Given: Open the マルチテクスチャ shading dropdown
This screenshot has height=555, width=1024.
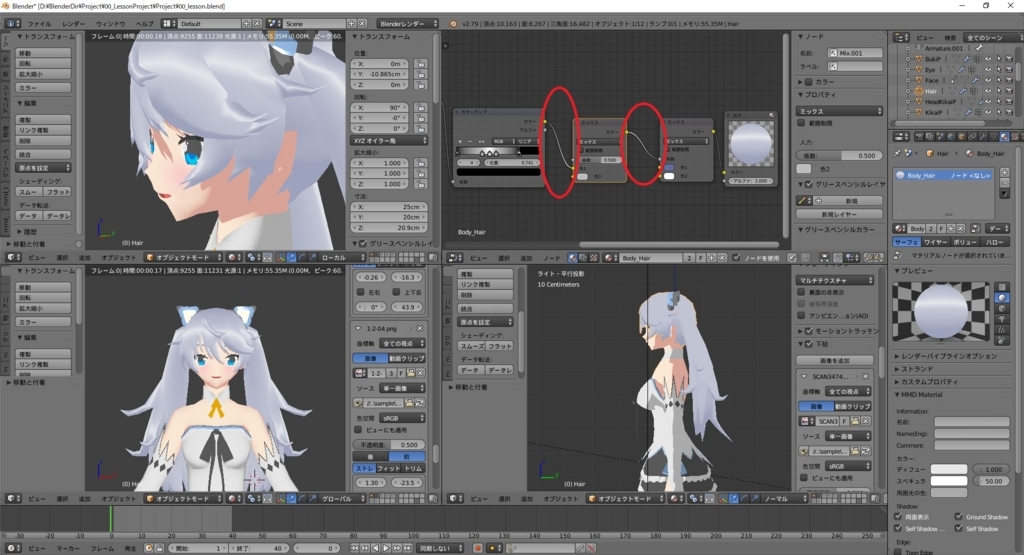Looking at the screenshot, I should pyautogui.click(x=835, y=280).
